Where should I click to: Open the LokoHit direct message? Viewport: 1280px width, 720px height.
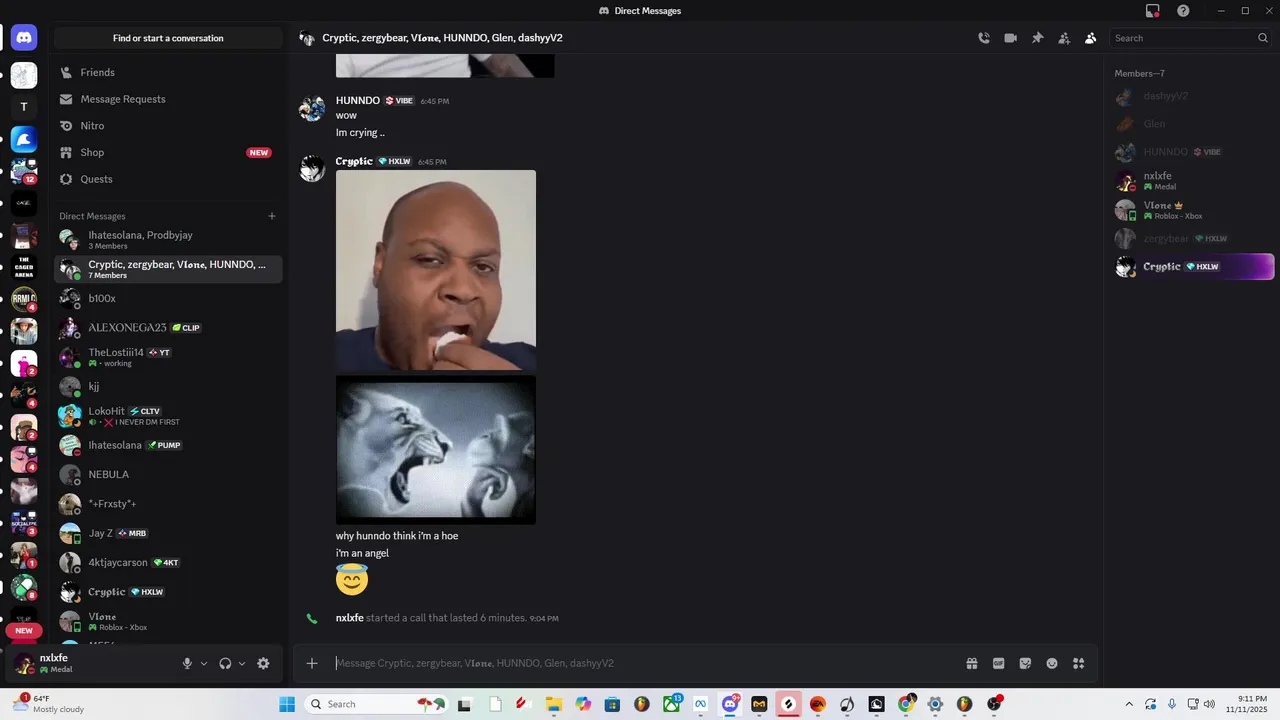tap(168, 416)
